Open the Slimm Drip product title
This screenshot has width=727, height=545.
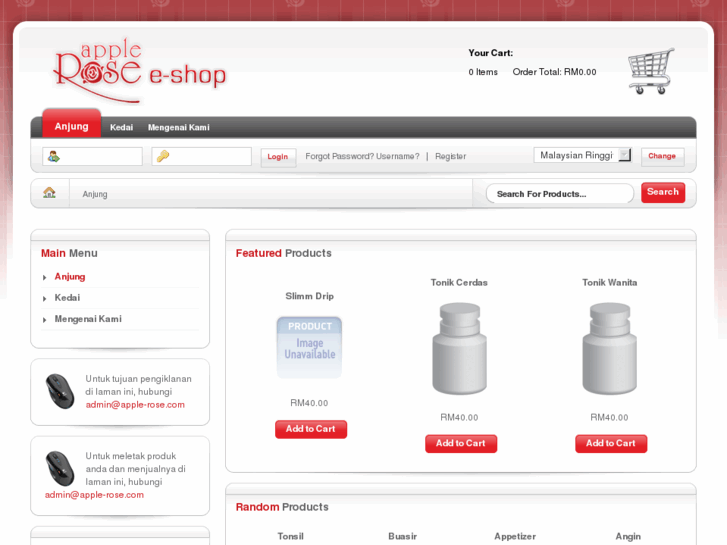(x=309, y=296)
